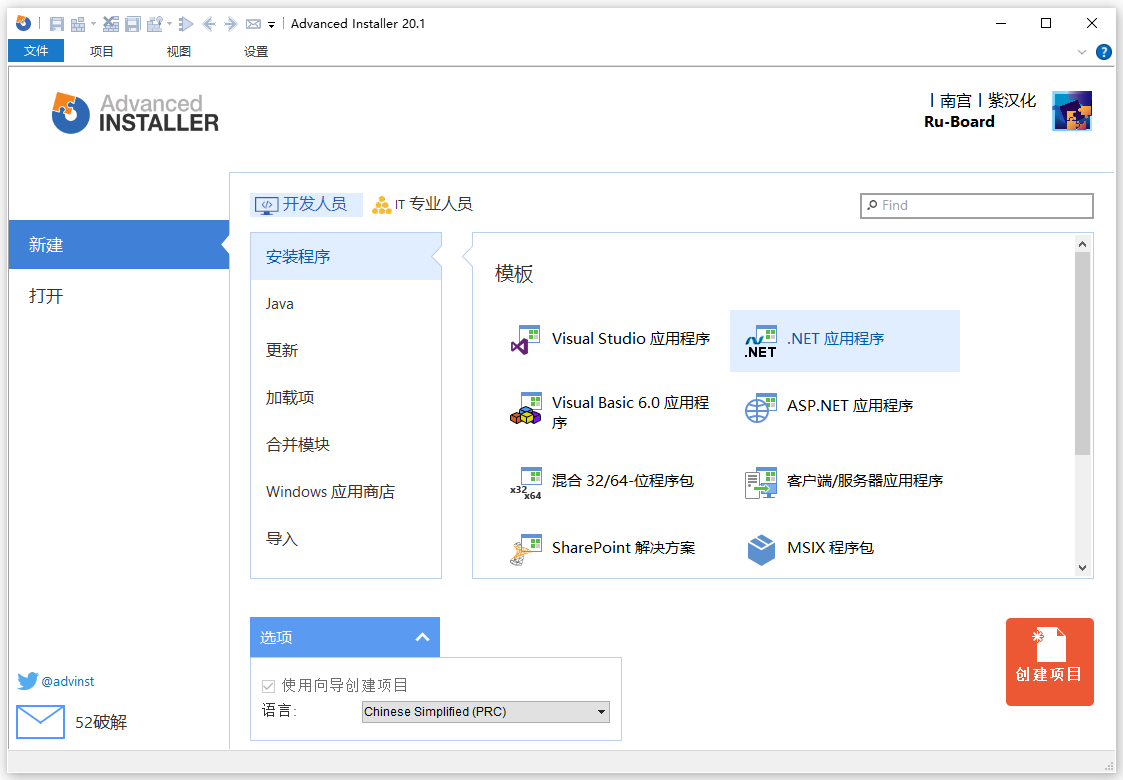Screen dimensions: 1123x780
Task: Open the Ru-Board link
Action: tap(958, 121)
